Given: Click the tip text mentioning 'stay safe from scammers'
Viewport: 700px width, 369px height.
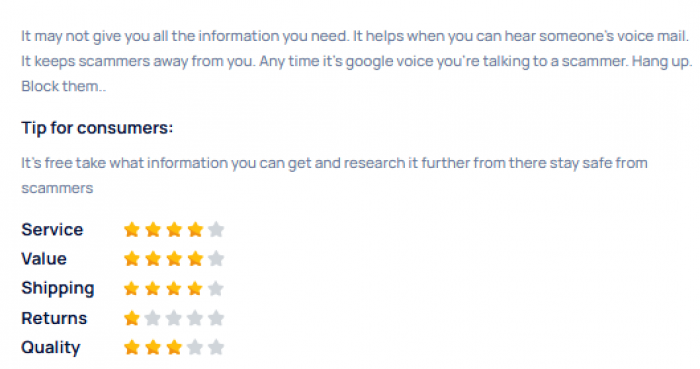Looking at the screenshot, I should point(334,175).
